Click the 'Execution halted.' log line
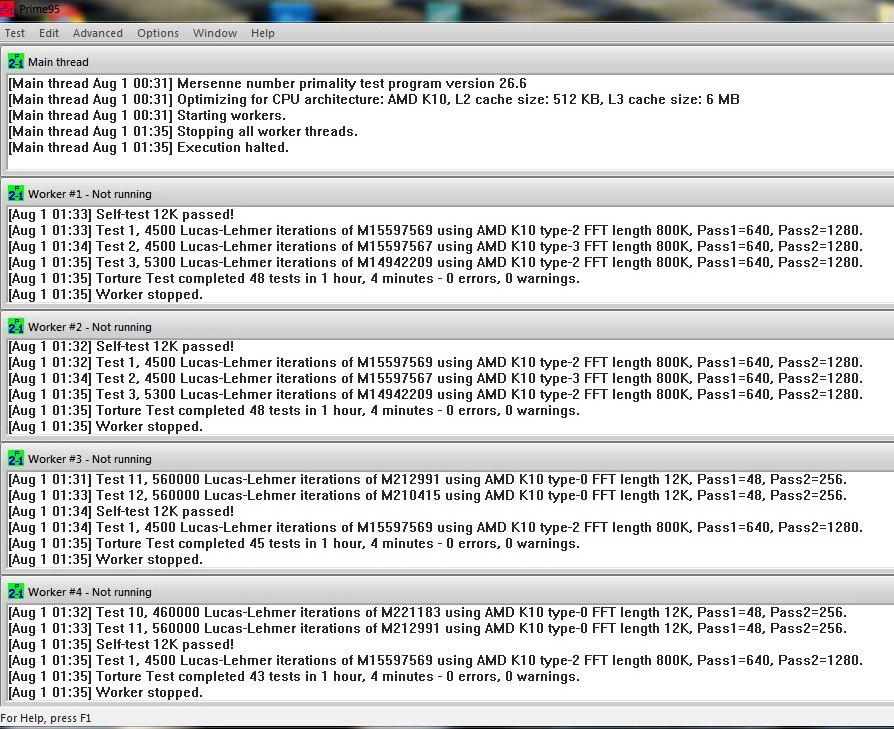Viewport: 894px width, 729px height. click(x=149, y=148)
